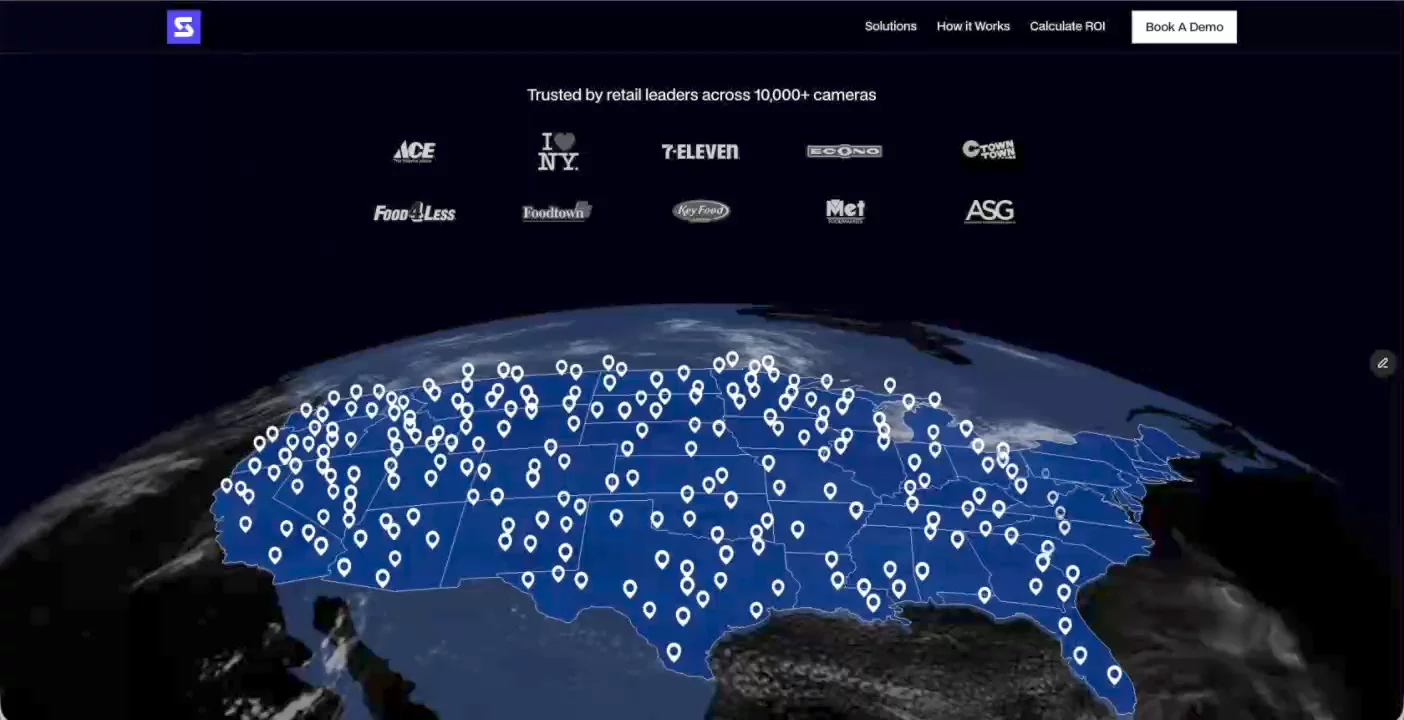Select the Met logo
Image resolution: width=1404 pixels, height=720 pixels.
845,211
